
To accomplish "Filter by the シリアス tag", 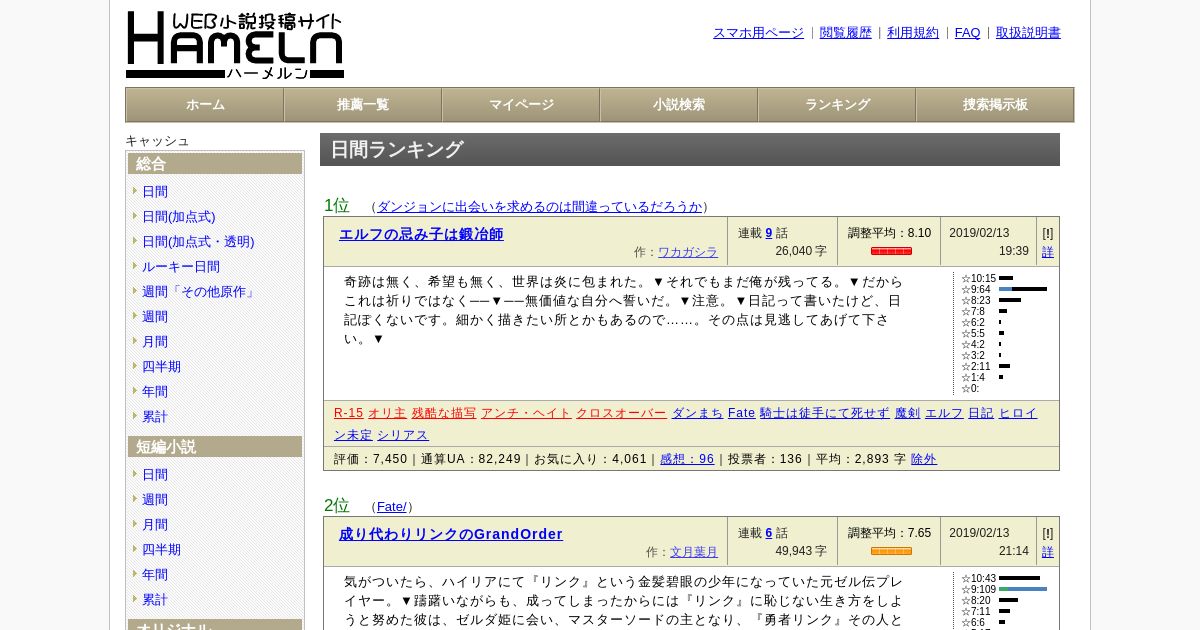I will (403, 435).
